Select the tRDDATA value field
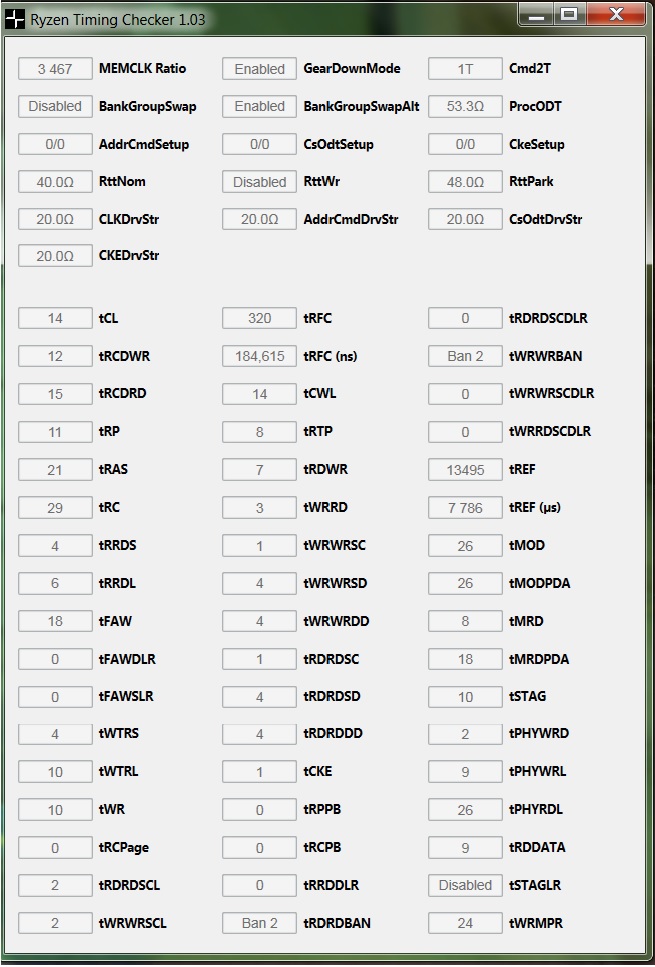 [x=465, y=847]
